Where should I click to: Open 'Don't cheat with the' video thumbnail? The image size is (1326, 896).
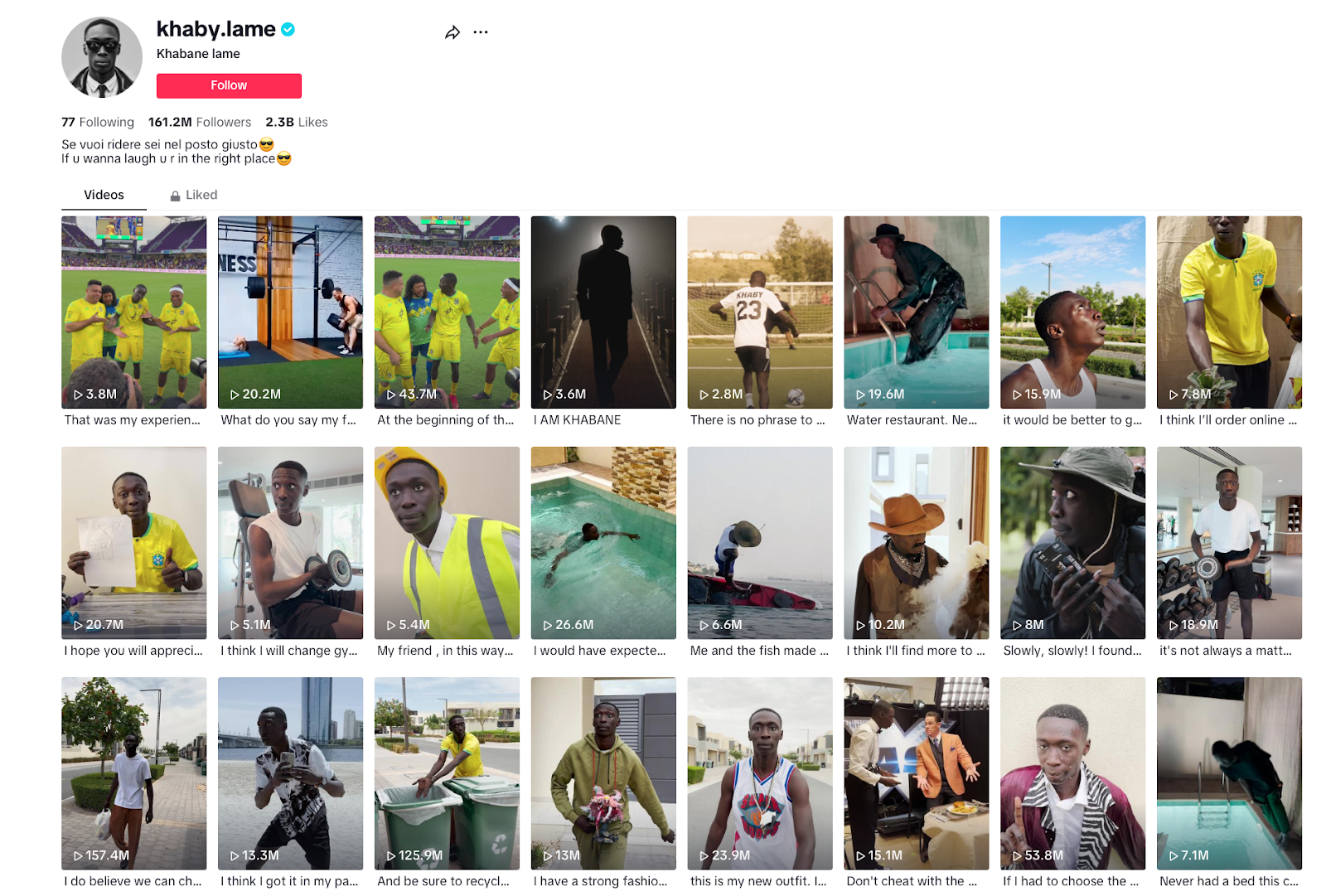[x=917, y=773]
